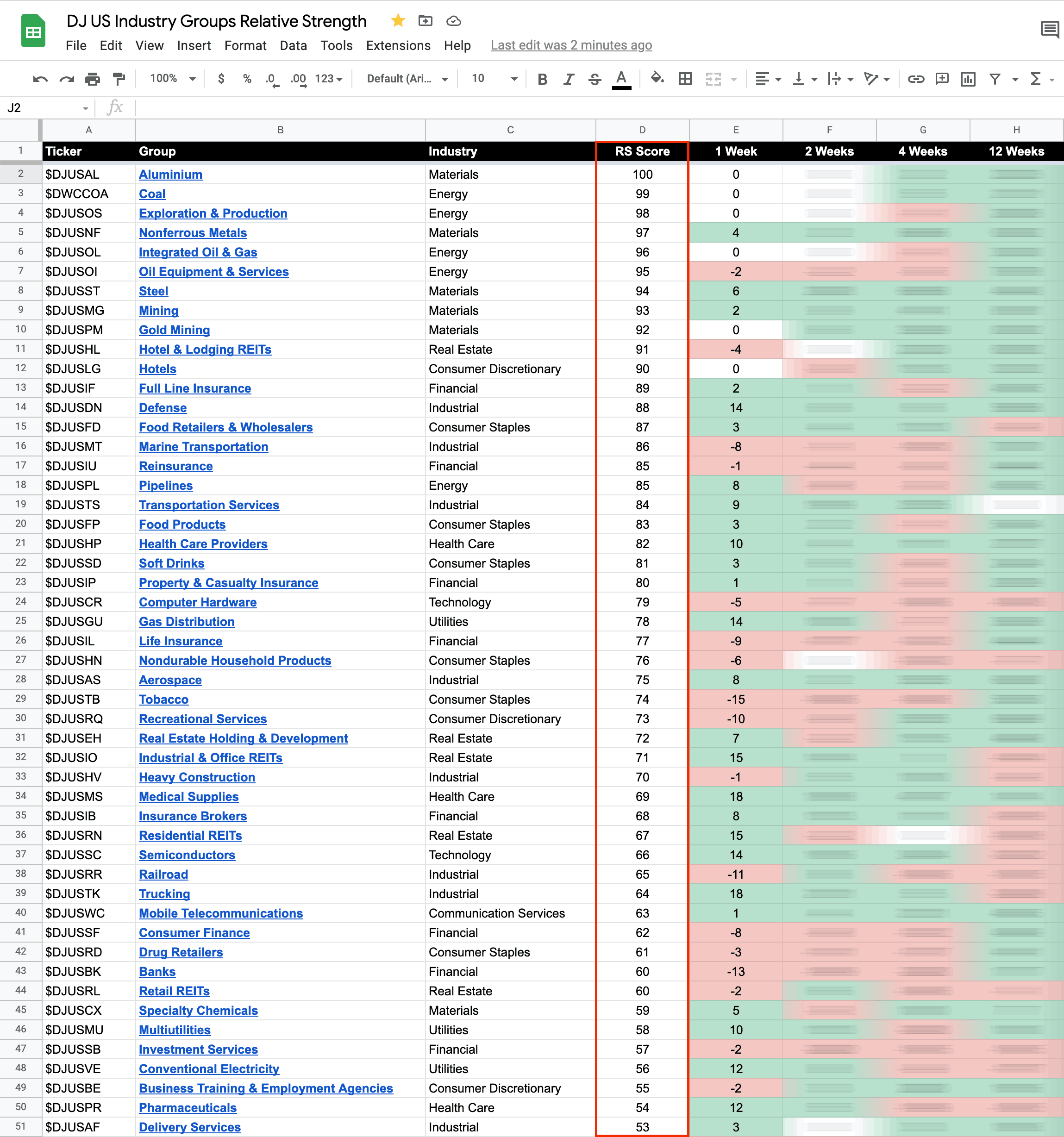The width and height of the screenshot is (1064, 1137).
Task: Open Exploration & Production link
Action: (213, 213)
